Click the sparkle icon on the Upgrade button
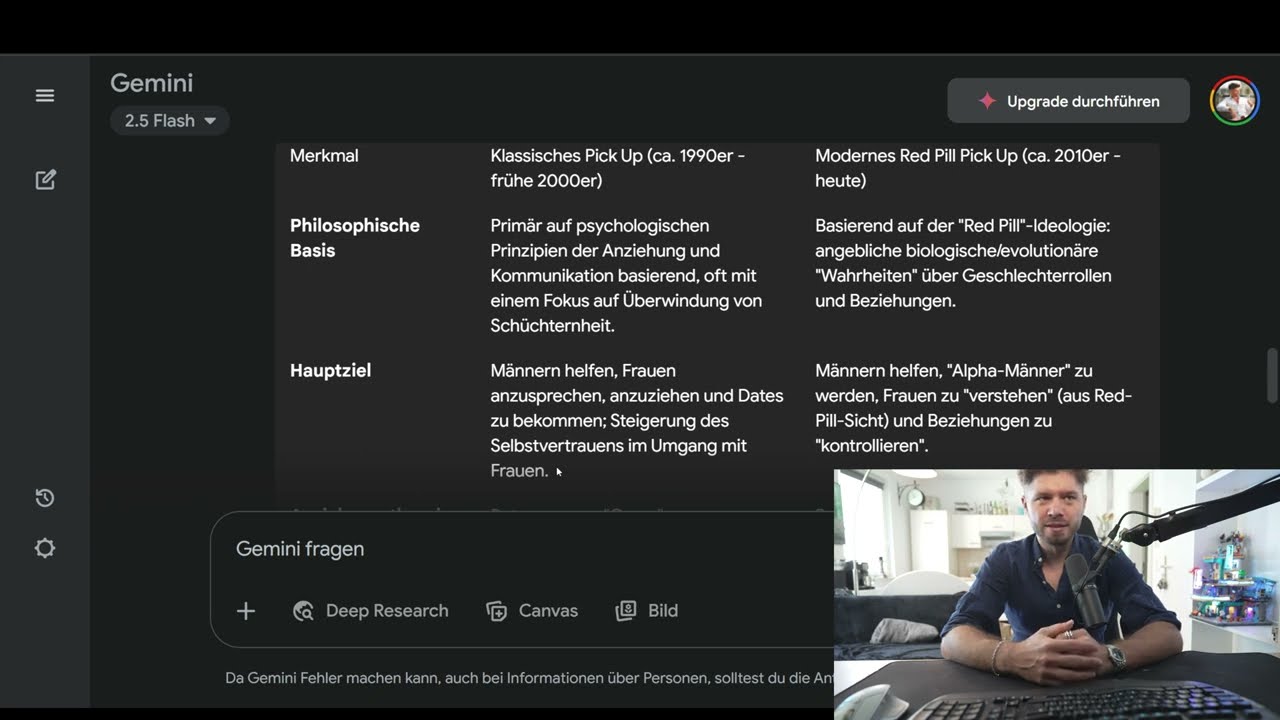This screenshot has height=720, width=1280. tap(987, 101)
